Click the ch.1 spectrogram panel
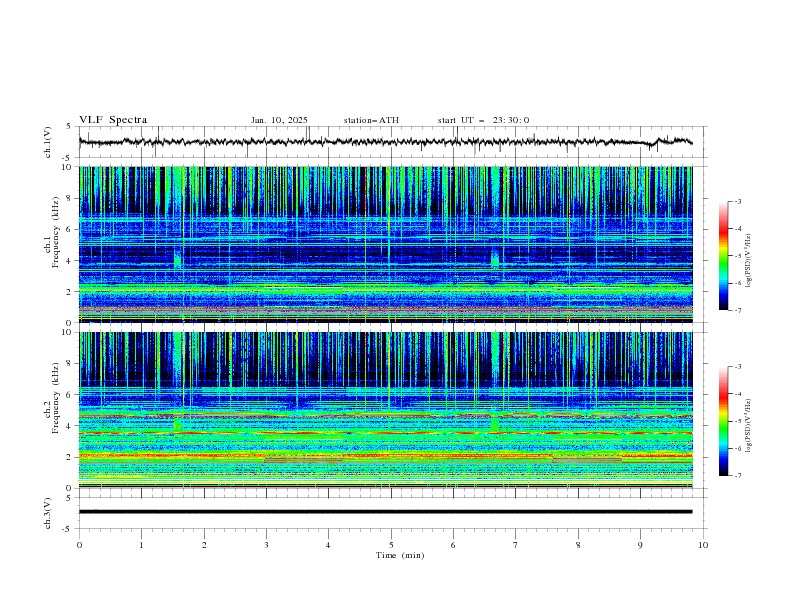This screenshot has height=612, width=792. point(385,244)
